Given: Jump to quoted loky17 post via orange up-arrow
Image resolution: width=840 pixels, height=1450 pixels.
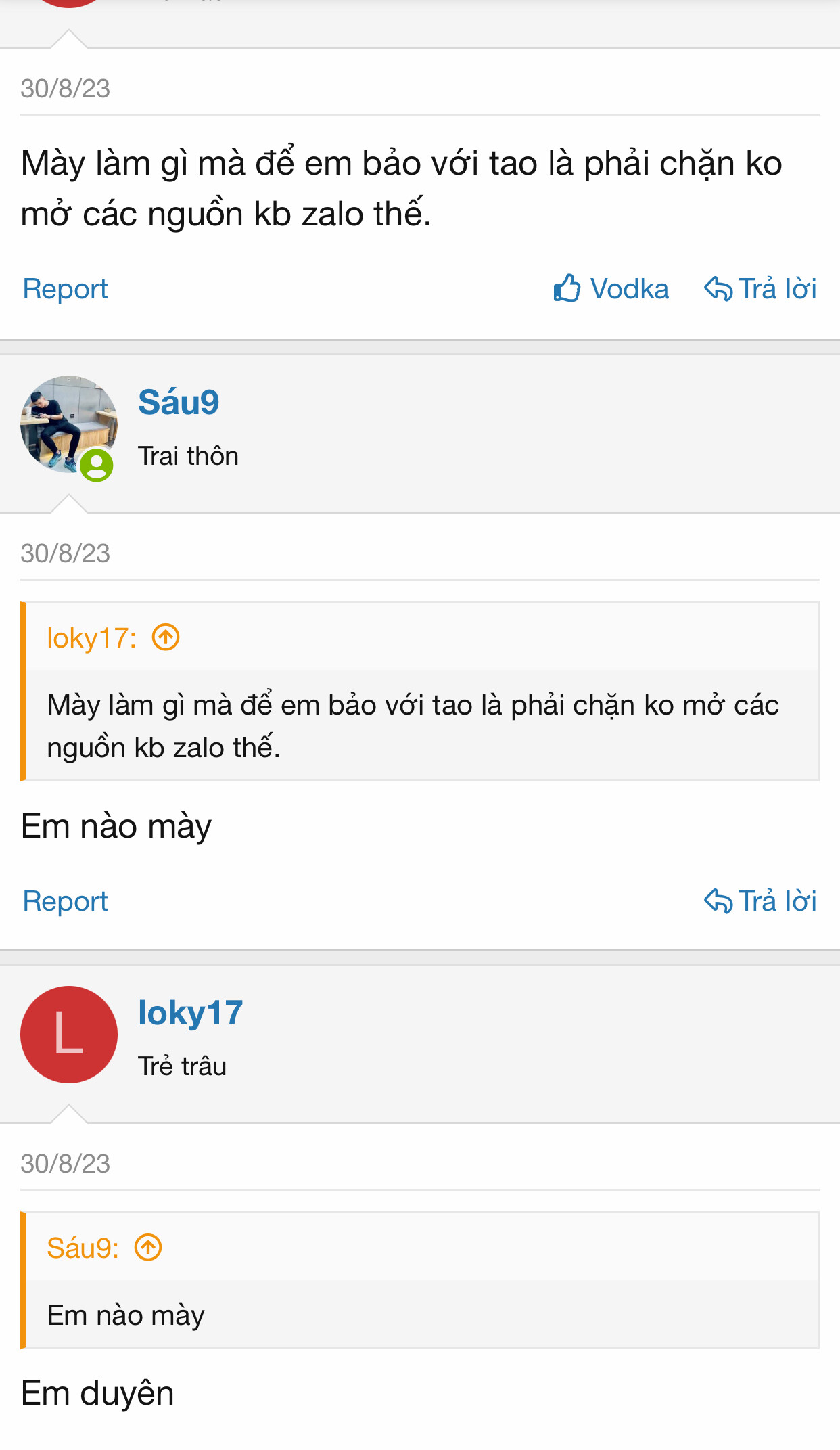Looking at the screenshot, I should coord(166,637).
